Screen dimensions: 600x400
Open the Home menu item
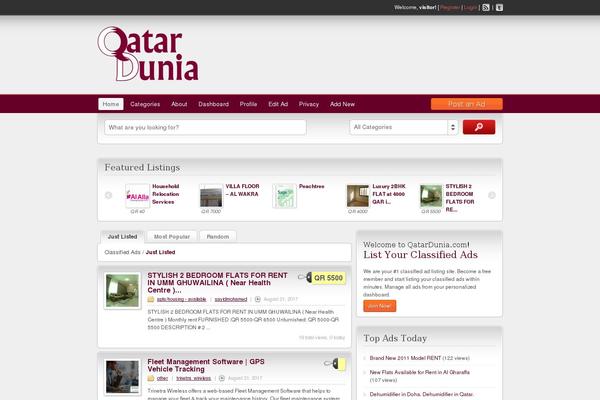[x=111, y=104]
